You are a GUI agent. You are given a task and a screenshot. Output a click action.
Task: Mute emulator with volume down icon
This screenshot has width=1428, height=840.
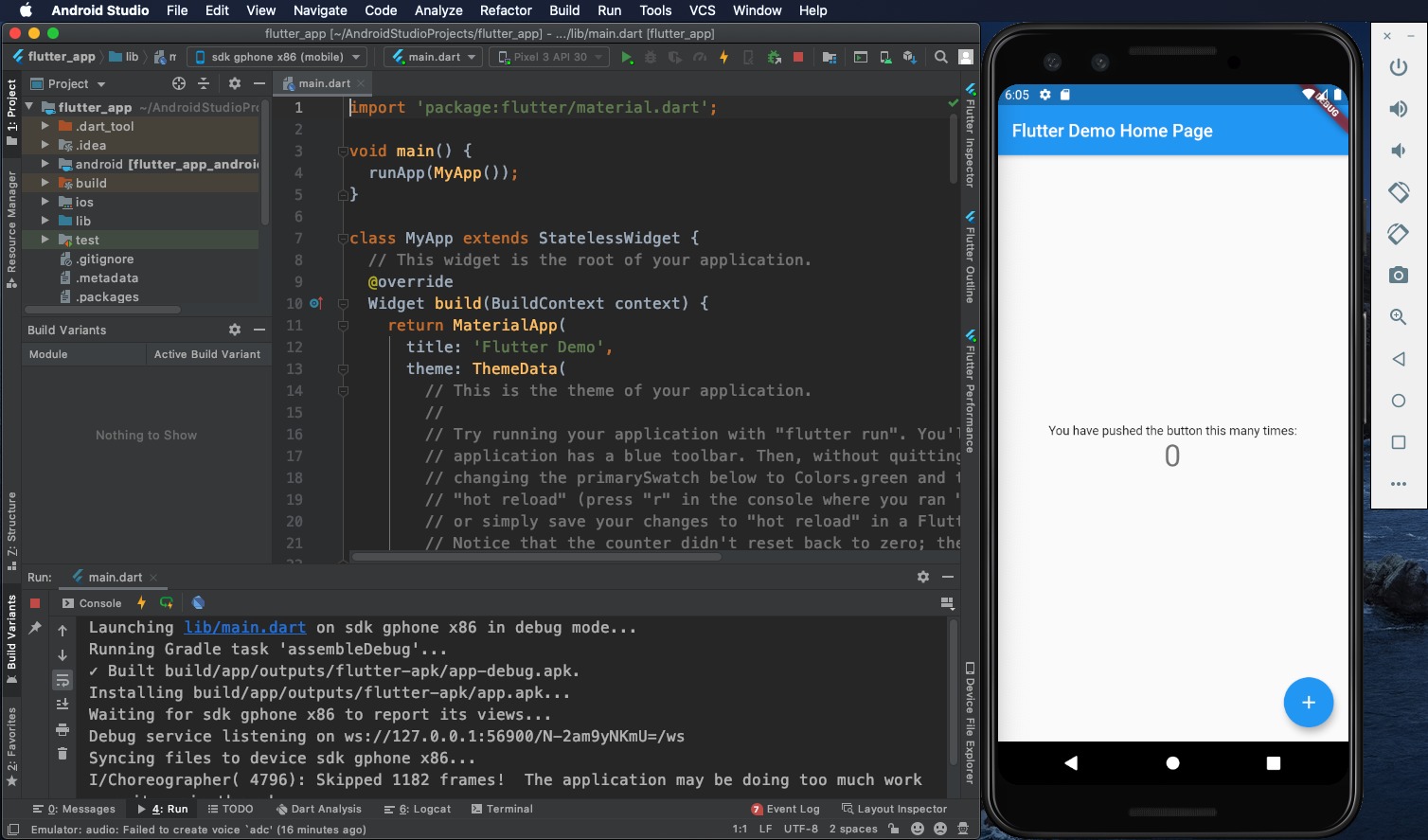pyautogui.click(x=1399, y=150)
